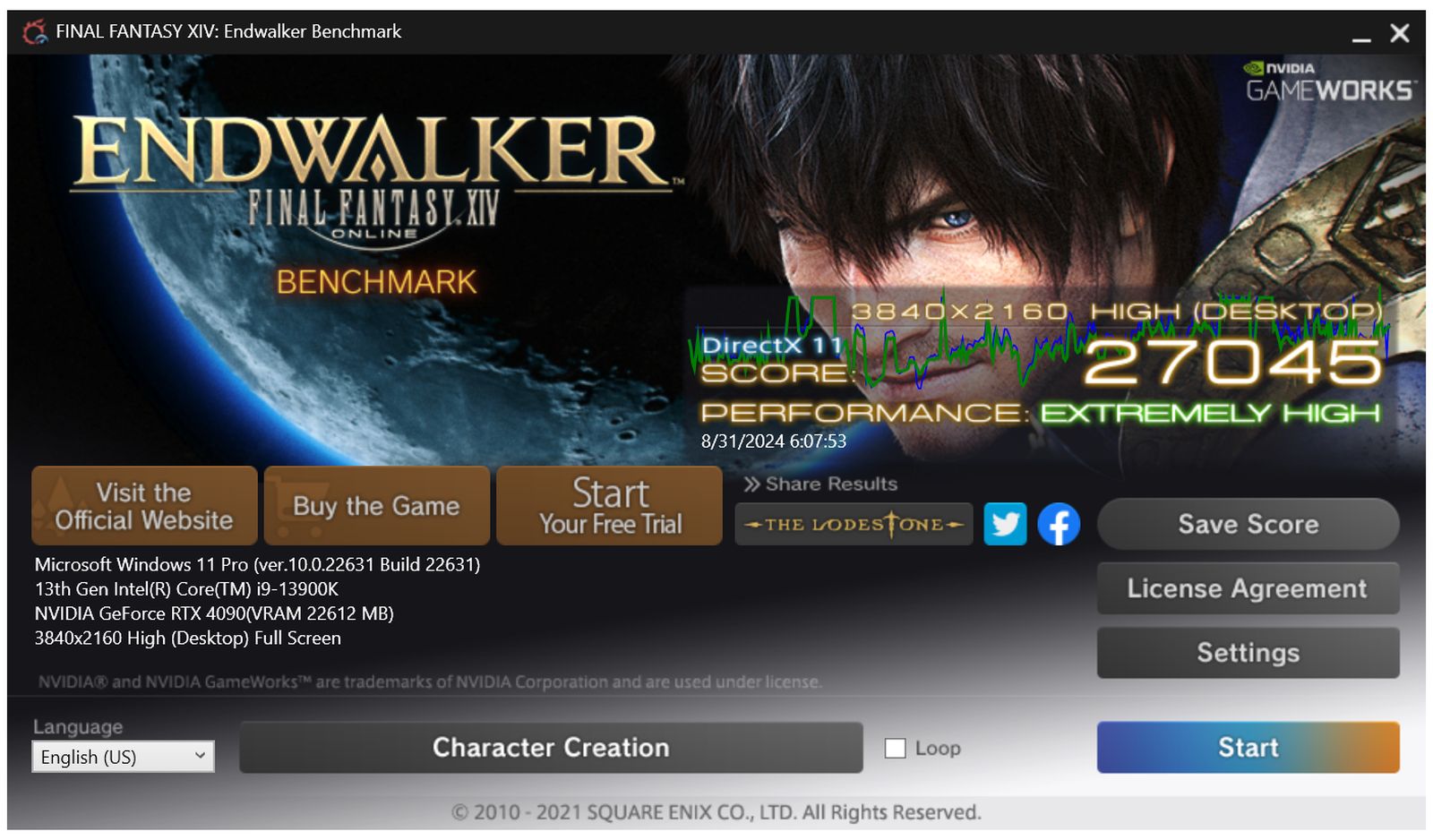This screenshot has width=1433, height=840.
Task: Open the Language dropdown
Action: (x=124, y=757)
